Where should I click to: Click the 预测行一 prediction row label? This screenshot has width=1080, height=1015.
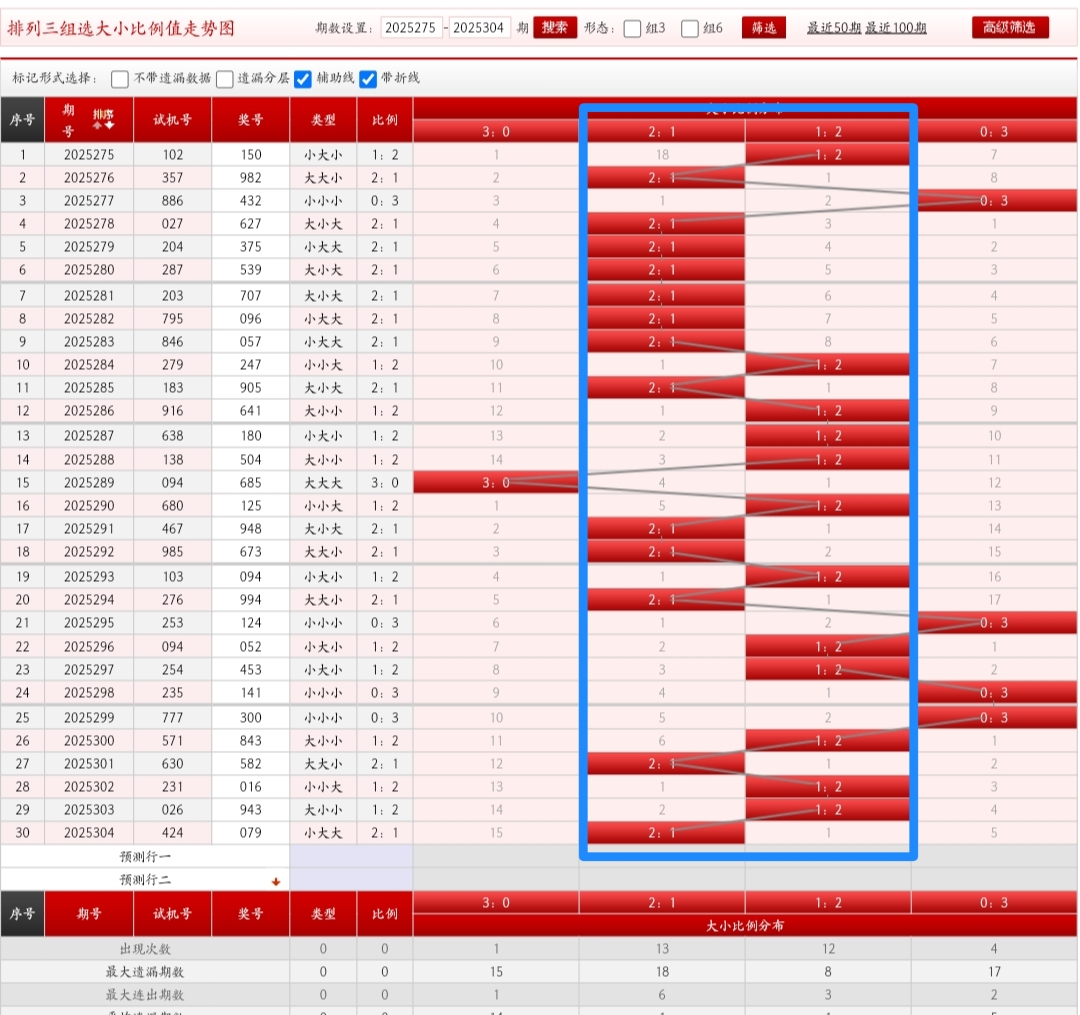click(x=145, y=857)
